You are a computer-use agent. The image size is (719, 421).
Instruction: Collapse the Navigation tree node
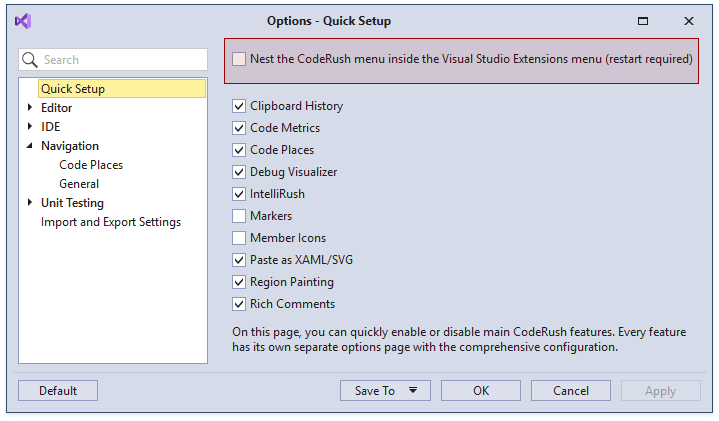point(30,146)
